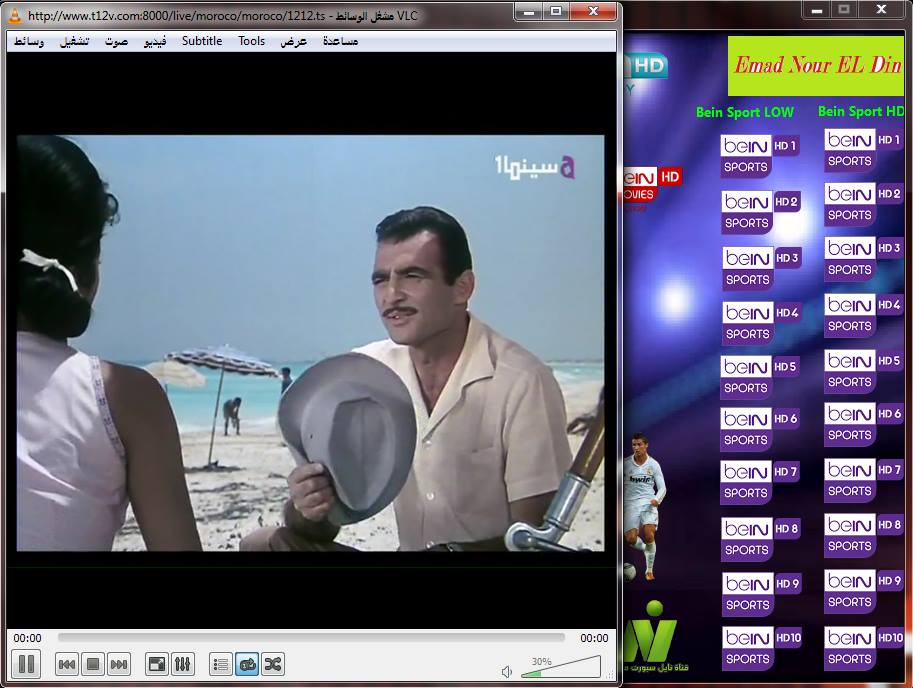The image size is (913, 688).
Task: Open the مساعدة (Help) menu
Action: [x=341, y=41]
